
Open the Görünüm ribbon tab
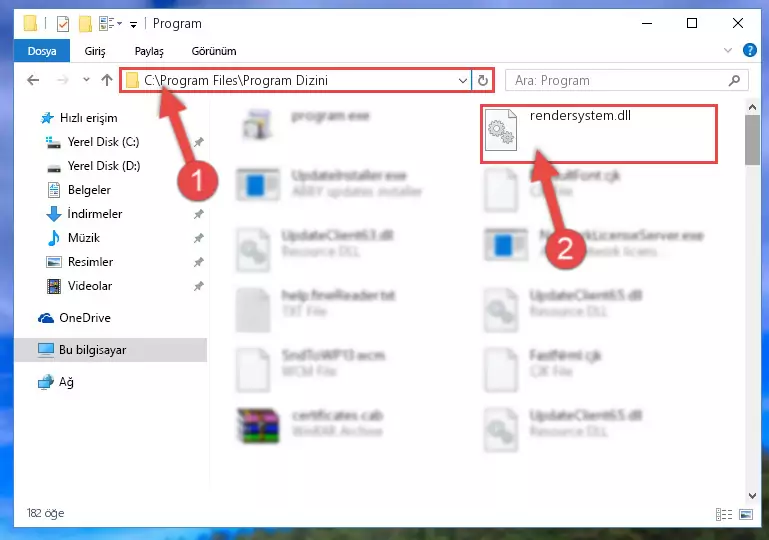click(x=214, y=51)
